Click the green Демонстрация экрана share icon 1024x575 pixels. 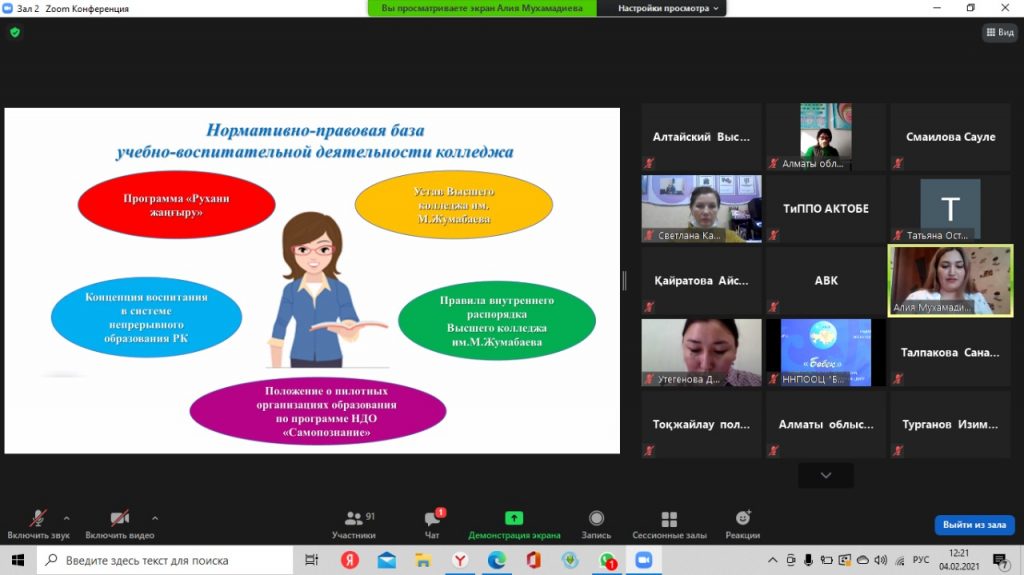[x=514, y=518]
